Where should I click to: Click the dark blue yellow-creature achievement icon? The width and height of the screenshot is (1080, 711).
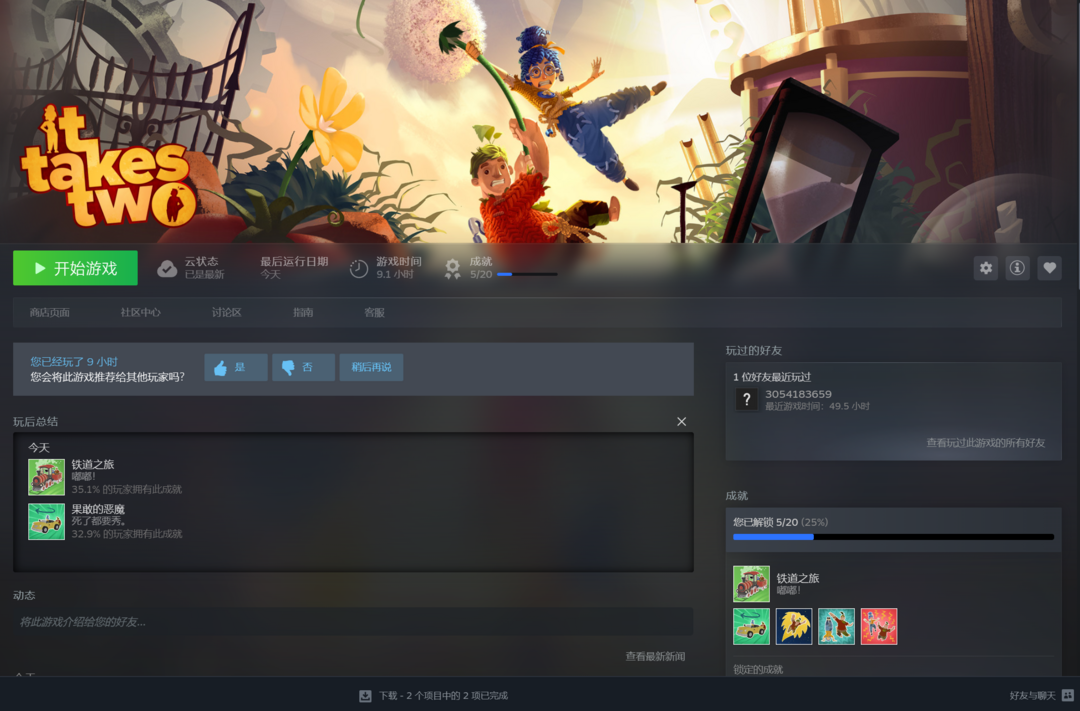click(x=794, y=626)
